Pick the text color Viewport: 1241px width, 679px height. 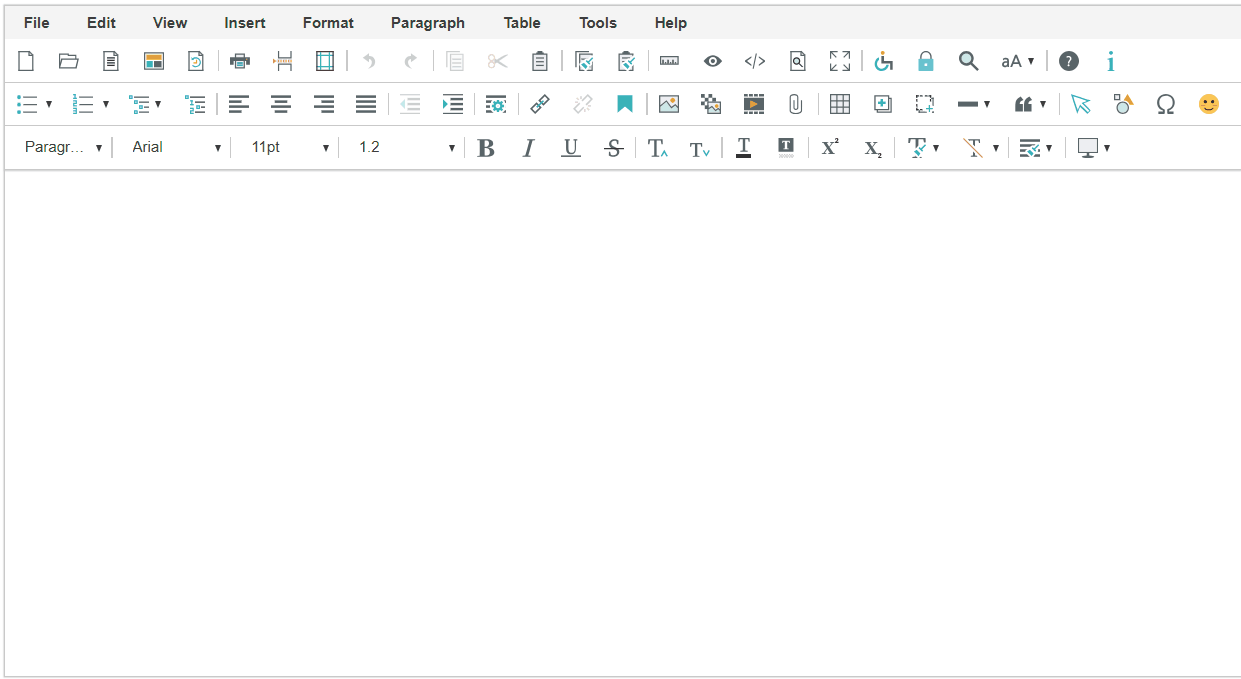pos(743,148)
